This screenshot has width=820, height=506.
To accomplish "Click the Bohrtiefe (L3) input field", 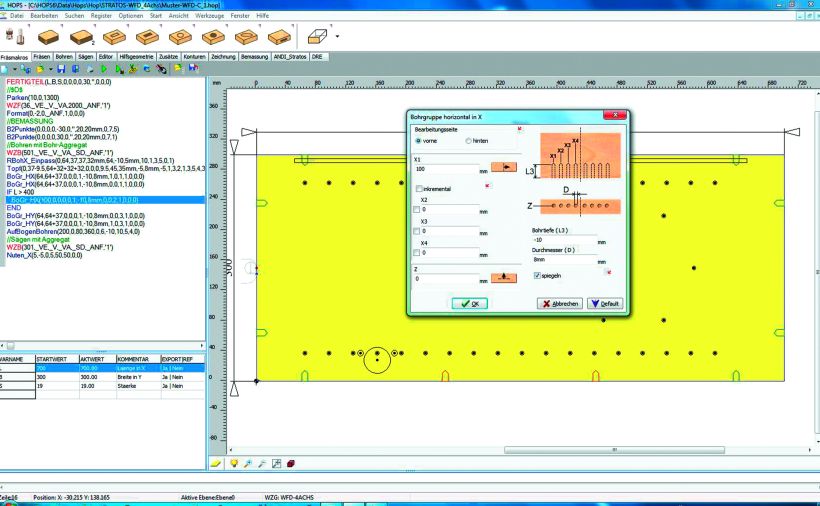I will point(562,240).
